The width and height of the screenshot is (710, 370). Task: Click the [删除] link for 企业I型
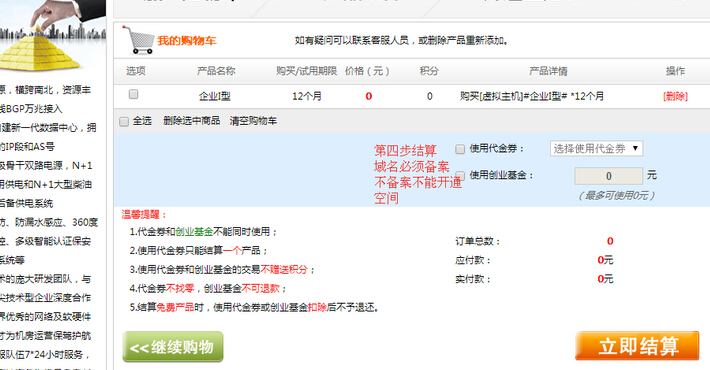coord(675,96)
